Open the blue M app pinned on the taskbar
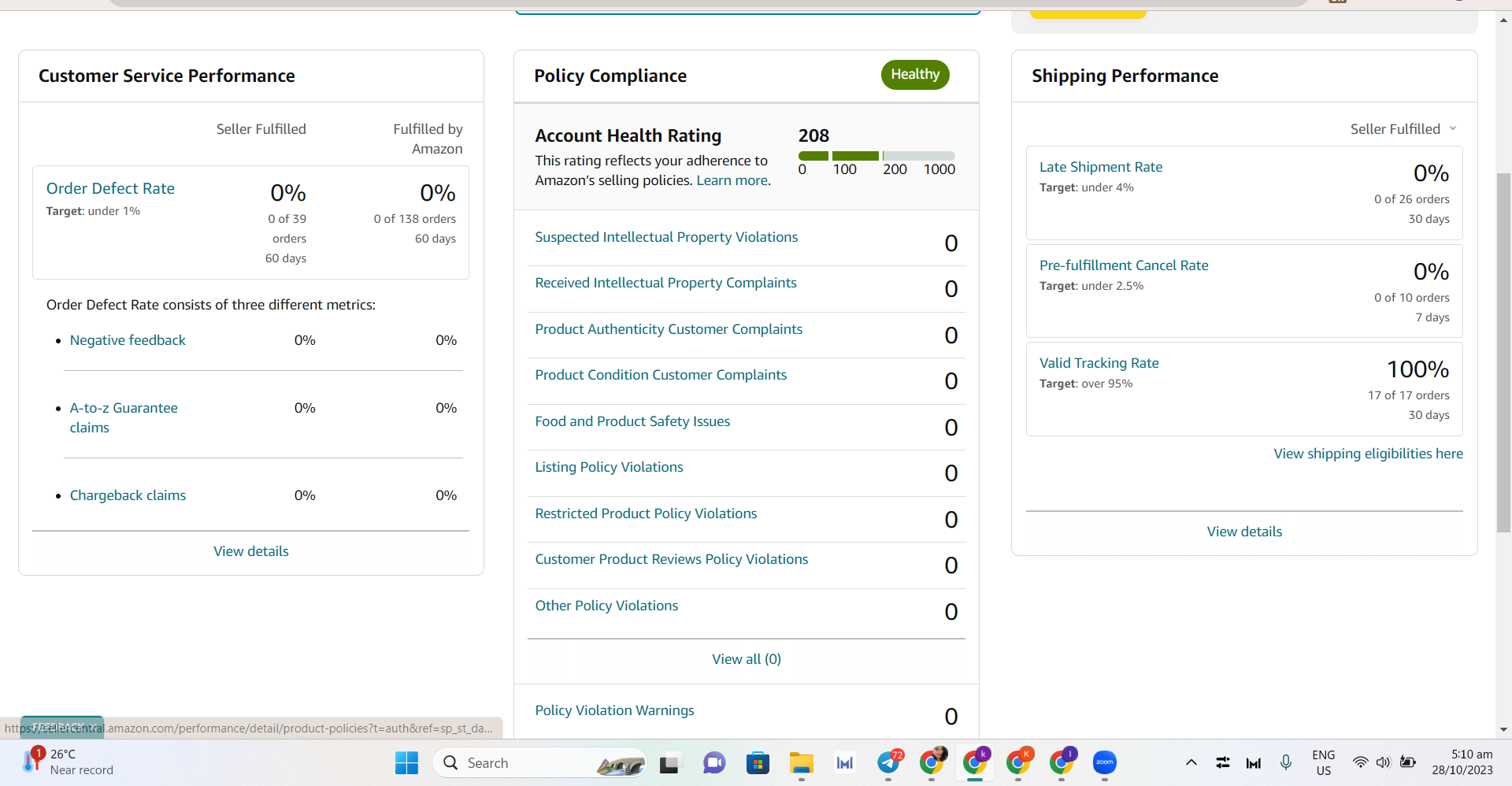1512x786 pixels. [x=845, y=762]
